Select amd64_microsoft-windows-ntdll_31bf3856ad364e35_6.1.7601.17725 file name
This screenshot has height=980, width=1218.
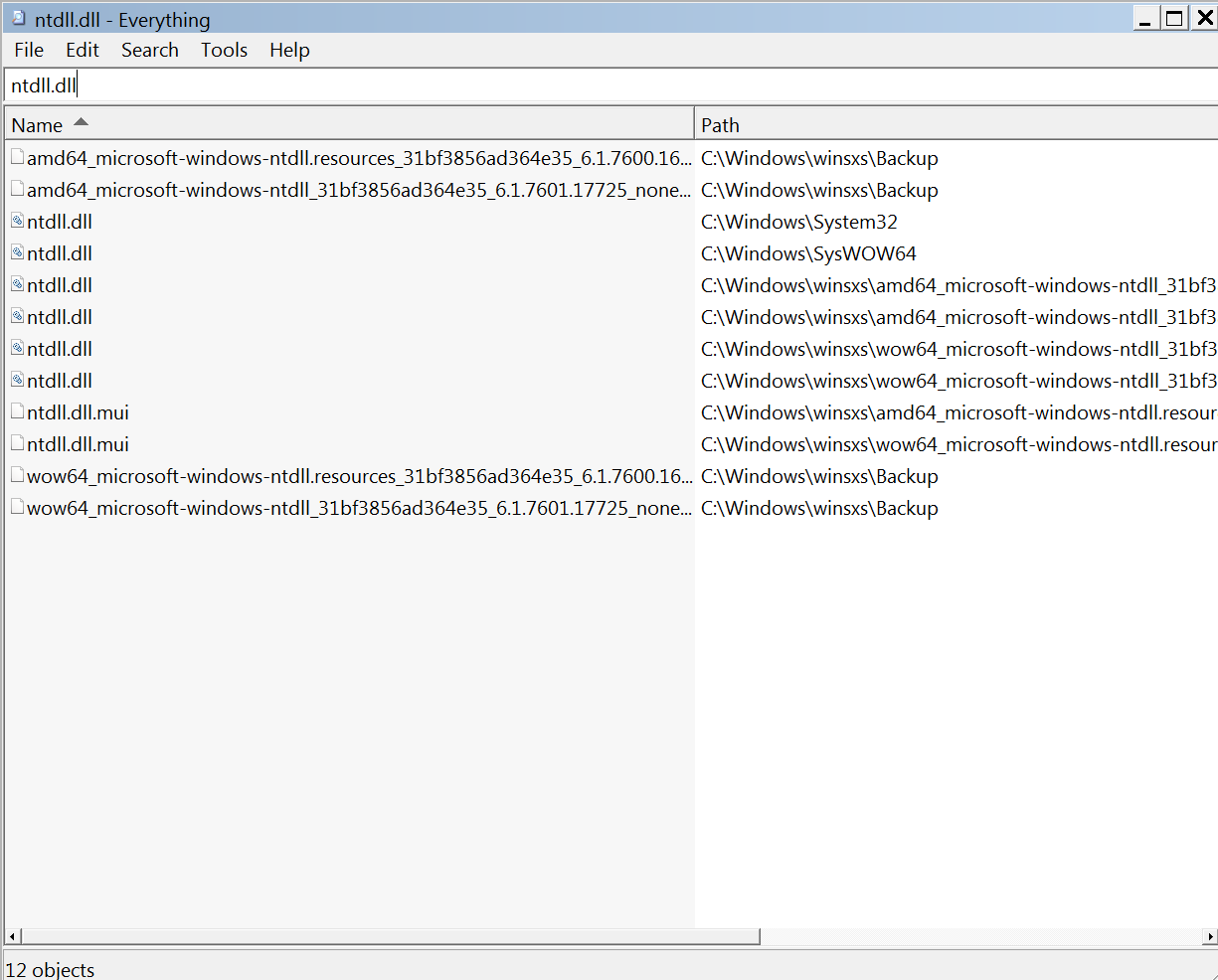(359, 190)
